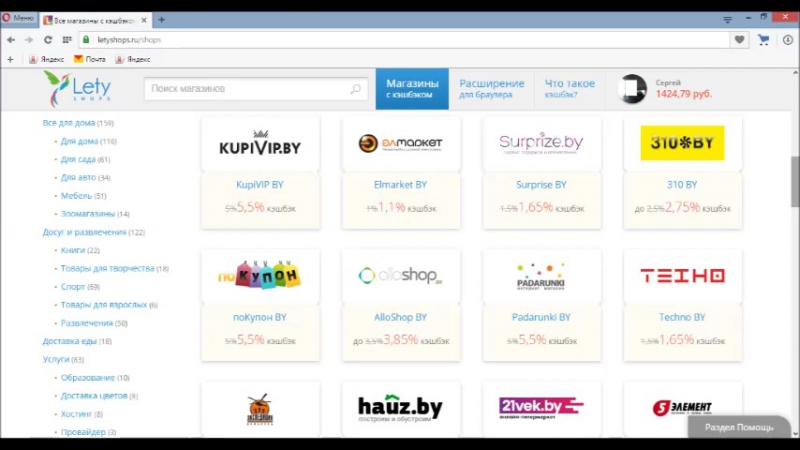Open a new tab with plus button
The image size is (800, 450).
click(161, 20)
